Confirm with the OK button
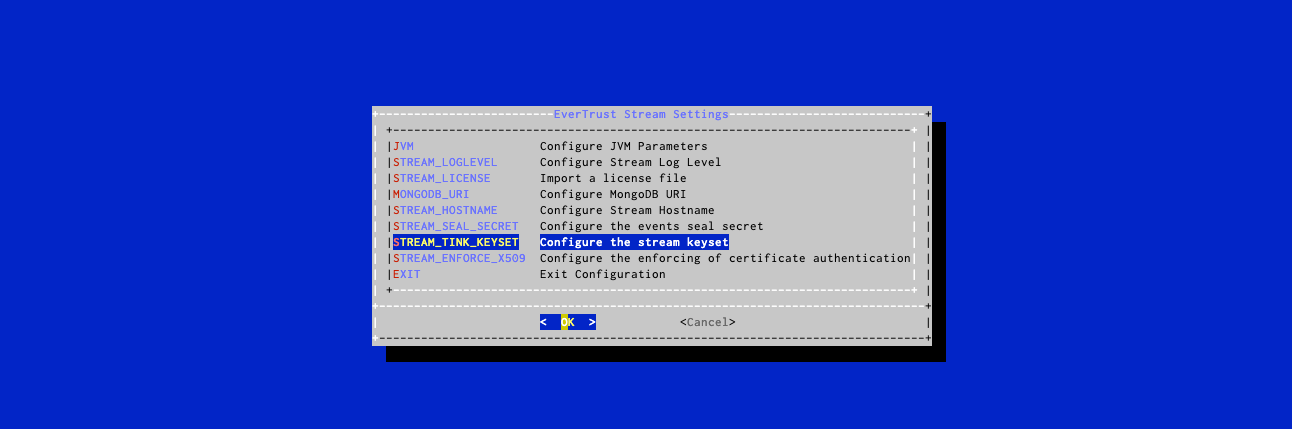Image resolution: width=1292 pixels, height=429 pixels. tap(568, 322)
